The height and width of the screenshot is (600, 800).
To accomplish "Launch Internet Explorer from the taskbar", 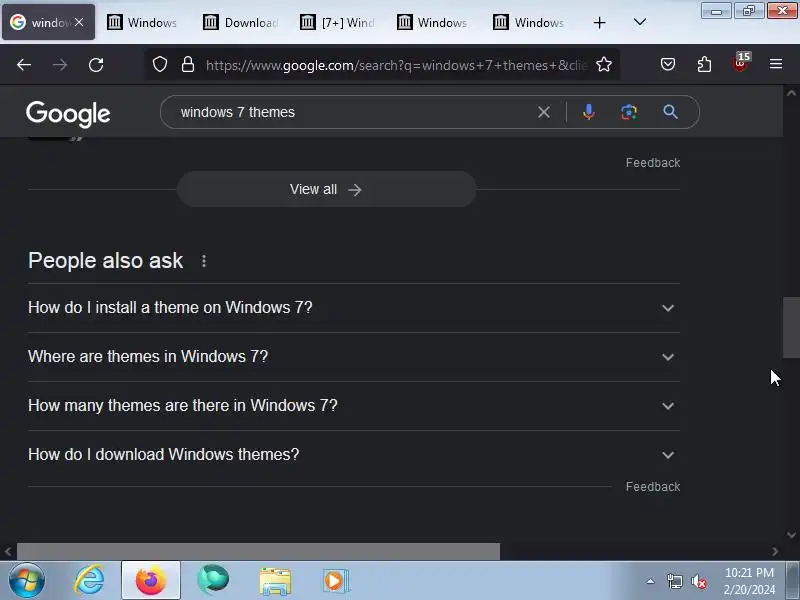I will pyautogui.click(x=89, y=581).
